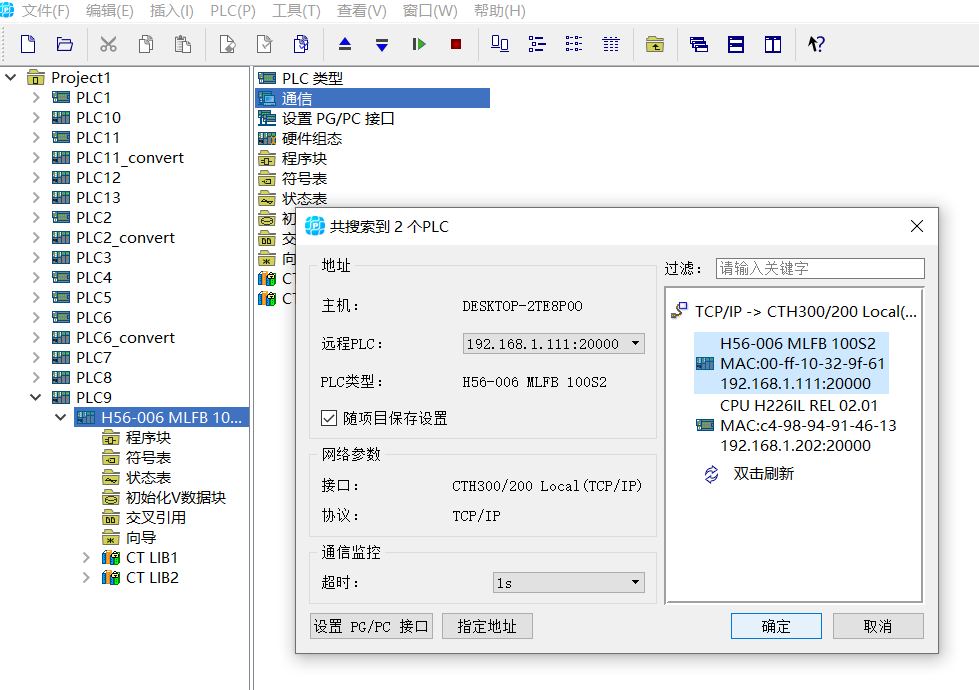This screenshot has height=690, width=979.
Task: Open the PLC(P) menu
Action: tap(232, 11)
